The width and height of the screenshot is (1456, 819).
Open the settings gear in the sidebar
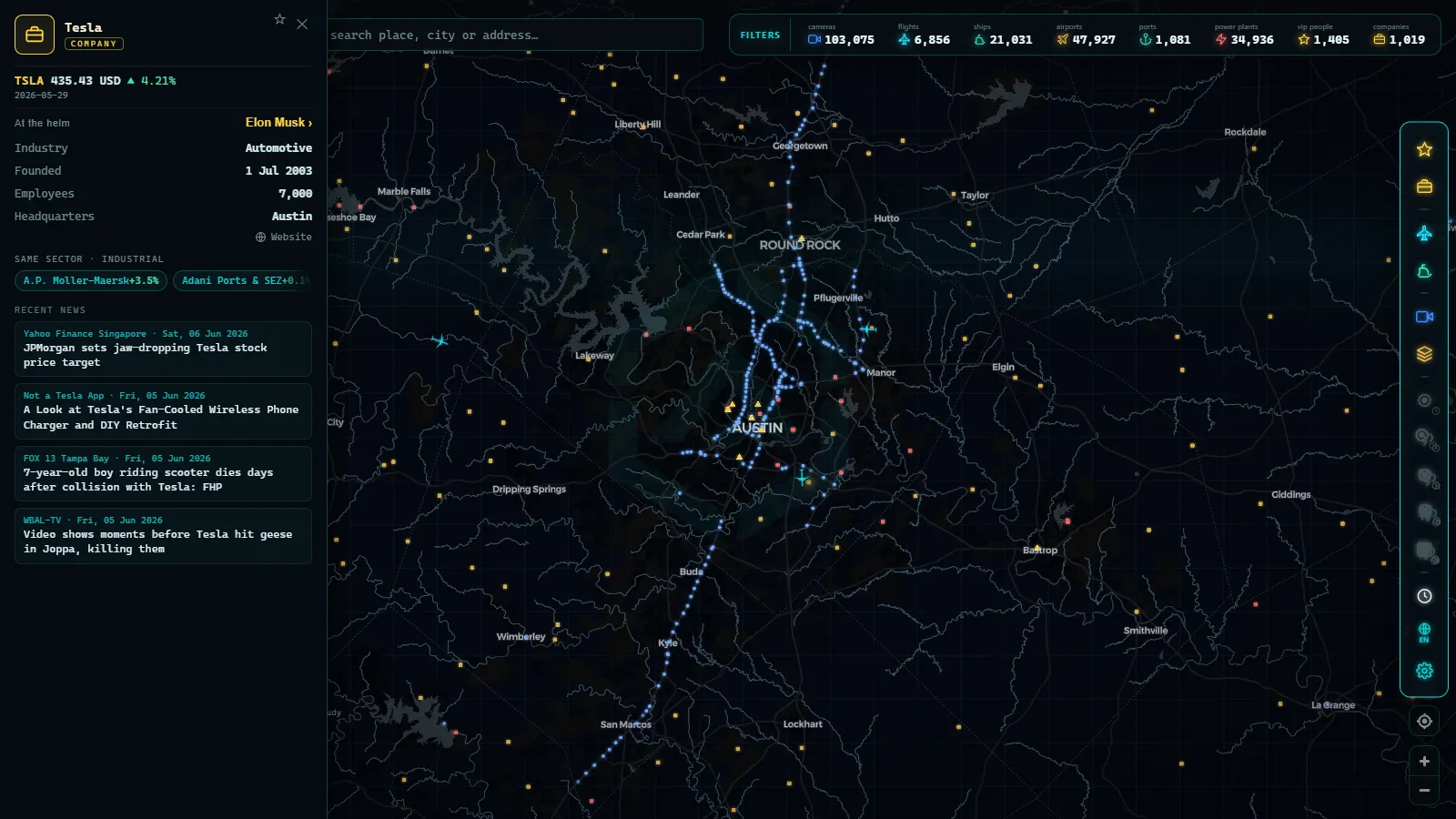(x=1424, y=671)
